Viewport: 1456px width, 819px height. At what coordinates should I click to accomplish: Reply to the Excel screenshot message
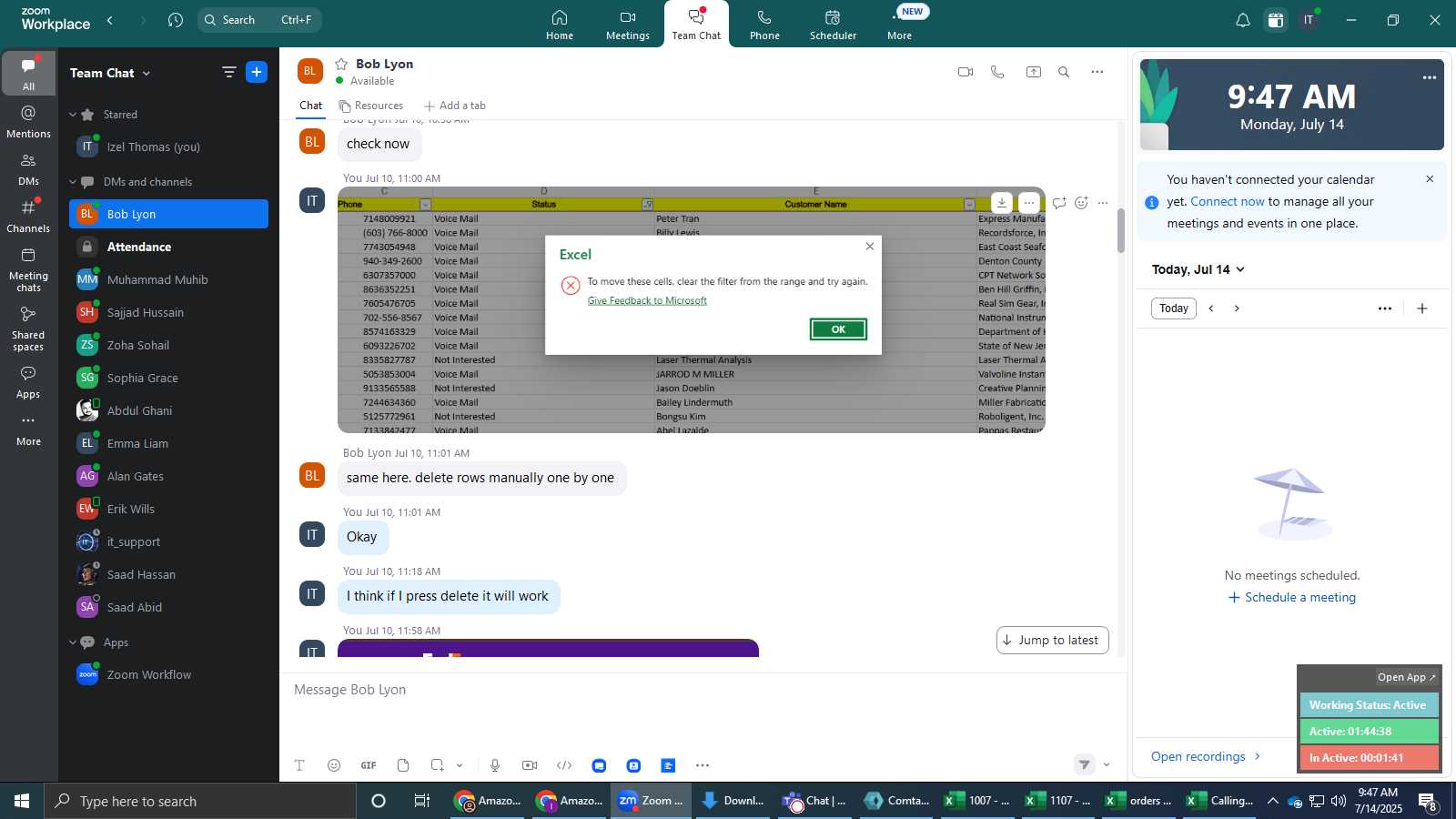(1059, 203)
